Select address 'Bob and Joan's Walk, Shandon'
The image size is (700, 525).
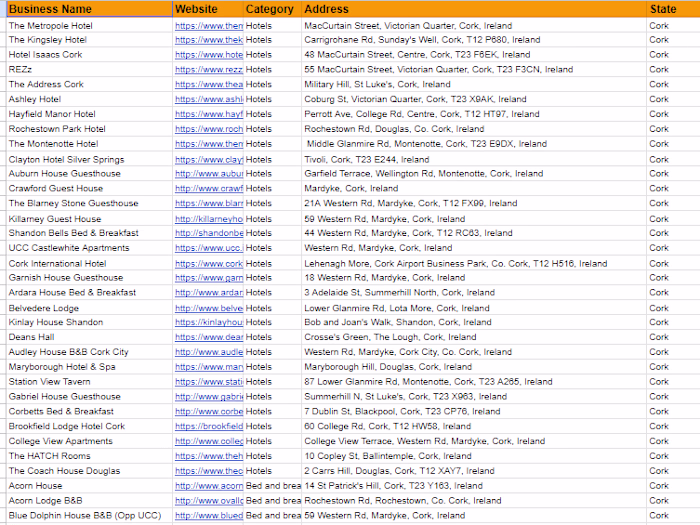click(474, 322)
